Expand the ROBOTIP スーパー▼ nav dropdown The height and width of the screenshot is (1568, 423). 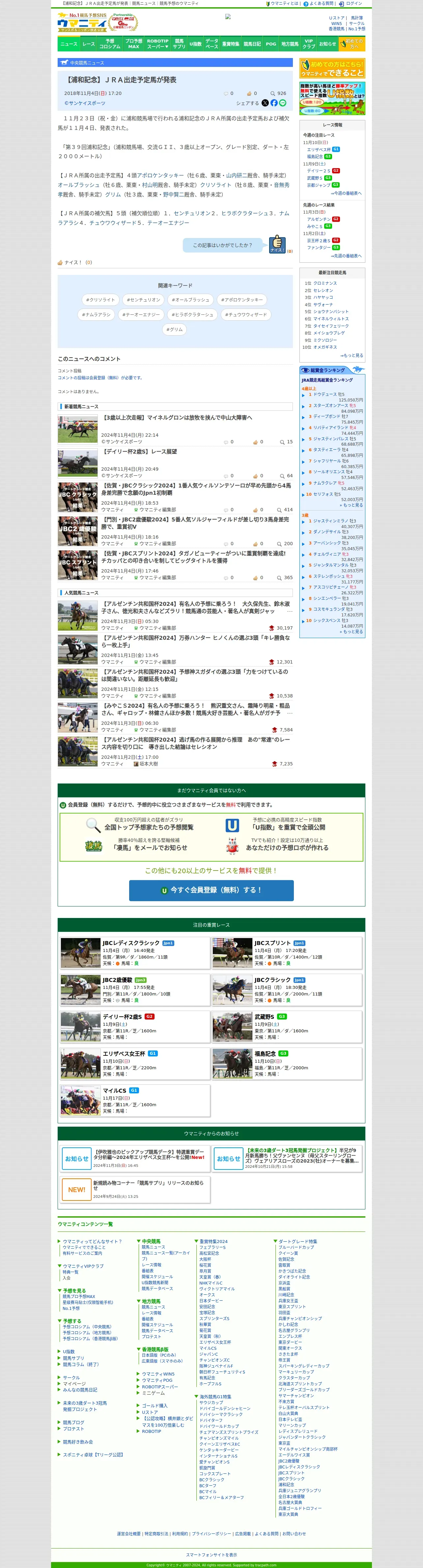pyautogui.click(x=157, y=44)
